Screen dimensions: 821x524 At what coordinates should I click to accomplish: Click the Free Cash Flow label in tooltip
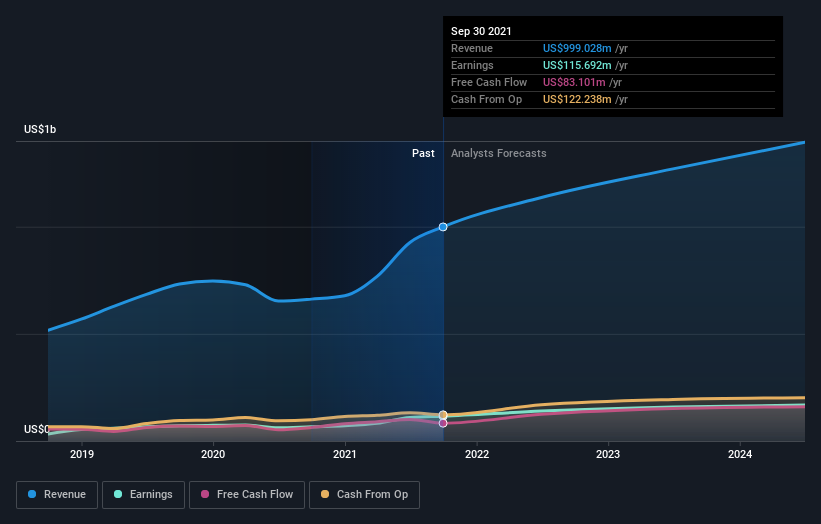coord(489,82)
